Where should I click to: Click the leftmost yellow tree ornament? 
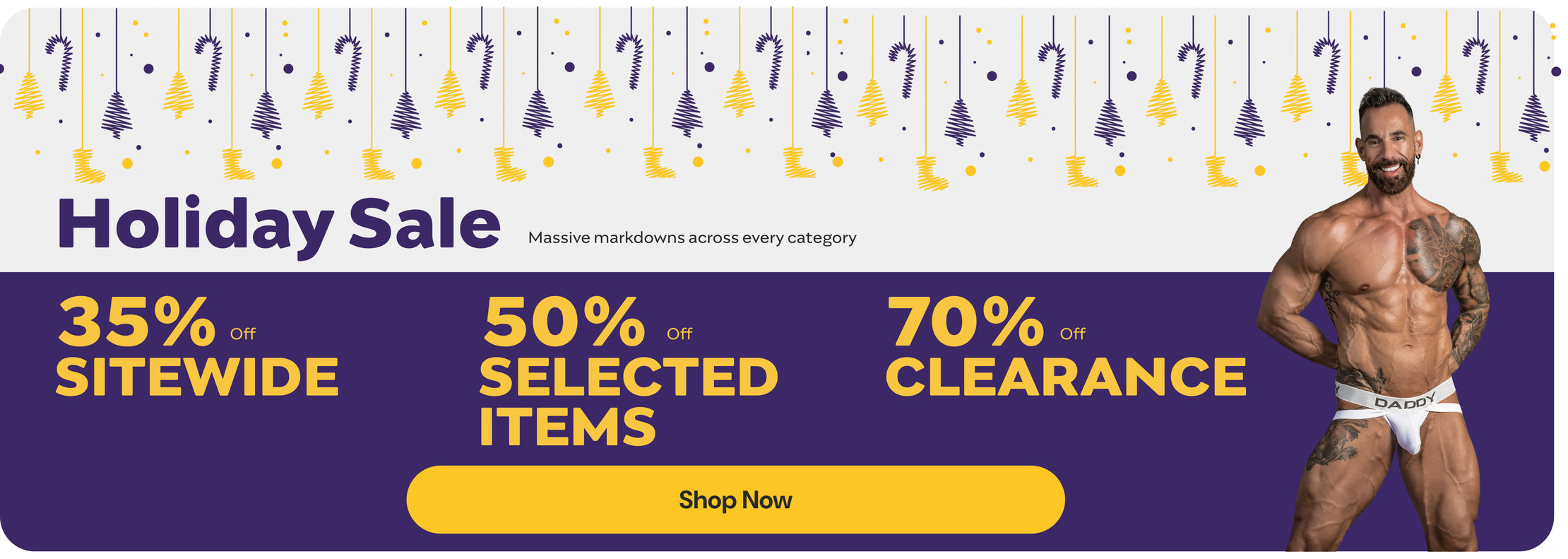pos(29,95)
